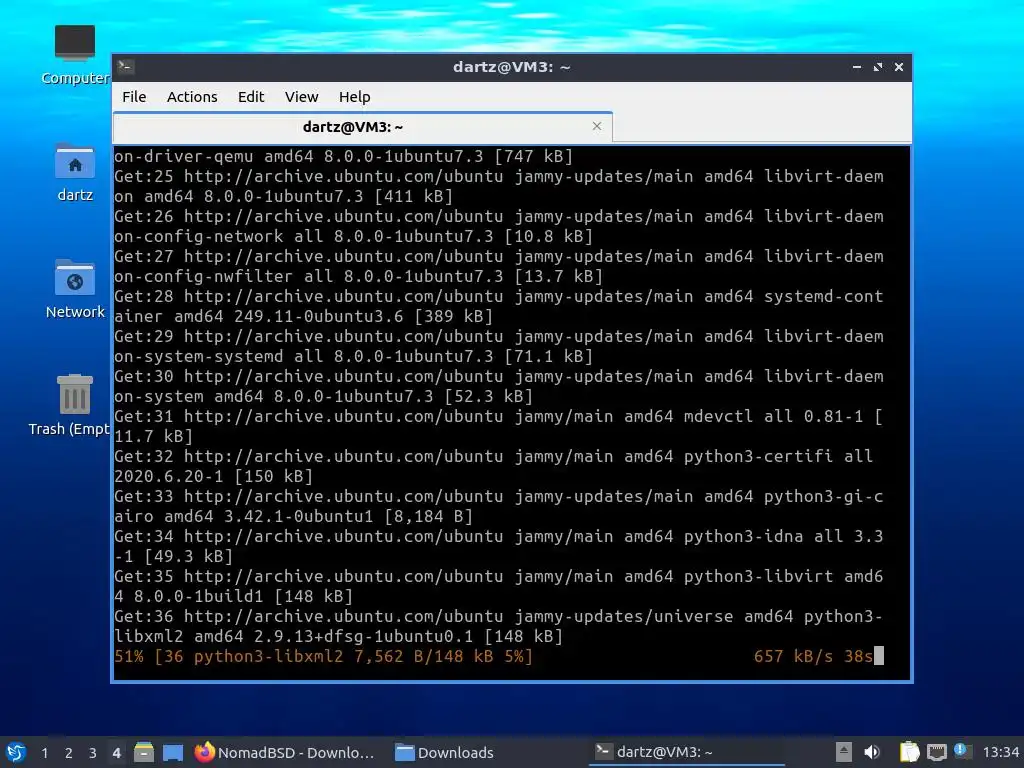
Task: Click the 13:34 clock in the panel
Action: [1000, 752]
